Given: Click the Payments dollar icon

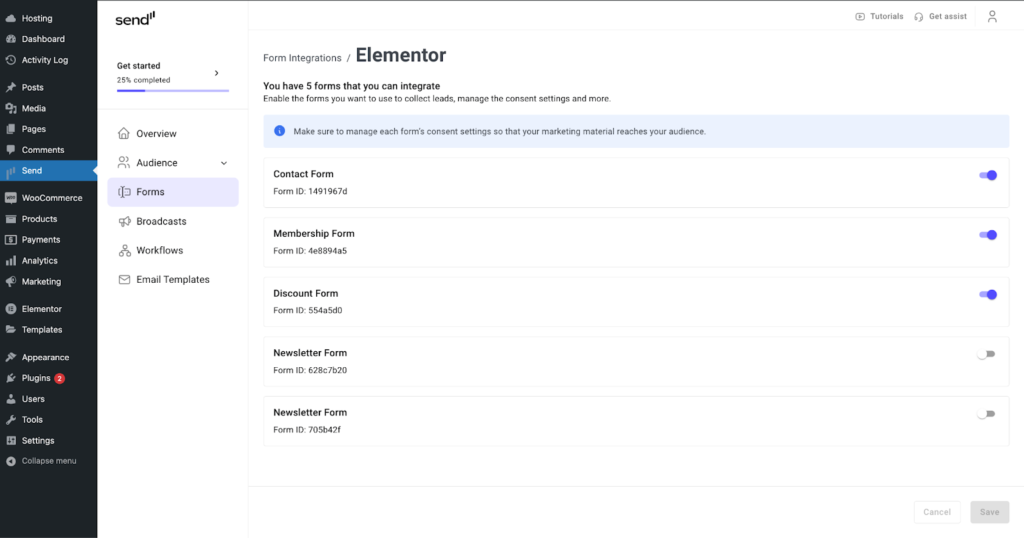Looking at the screenshot, I should 10,240.
